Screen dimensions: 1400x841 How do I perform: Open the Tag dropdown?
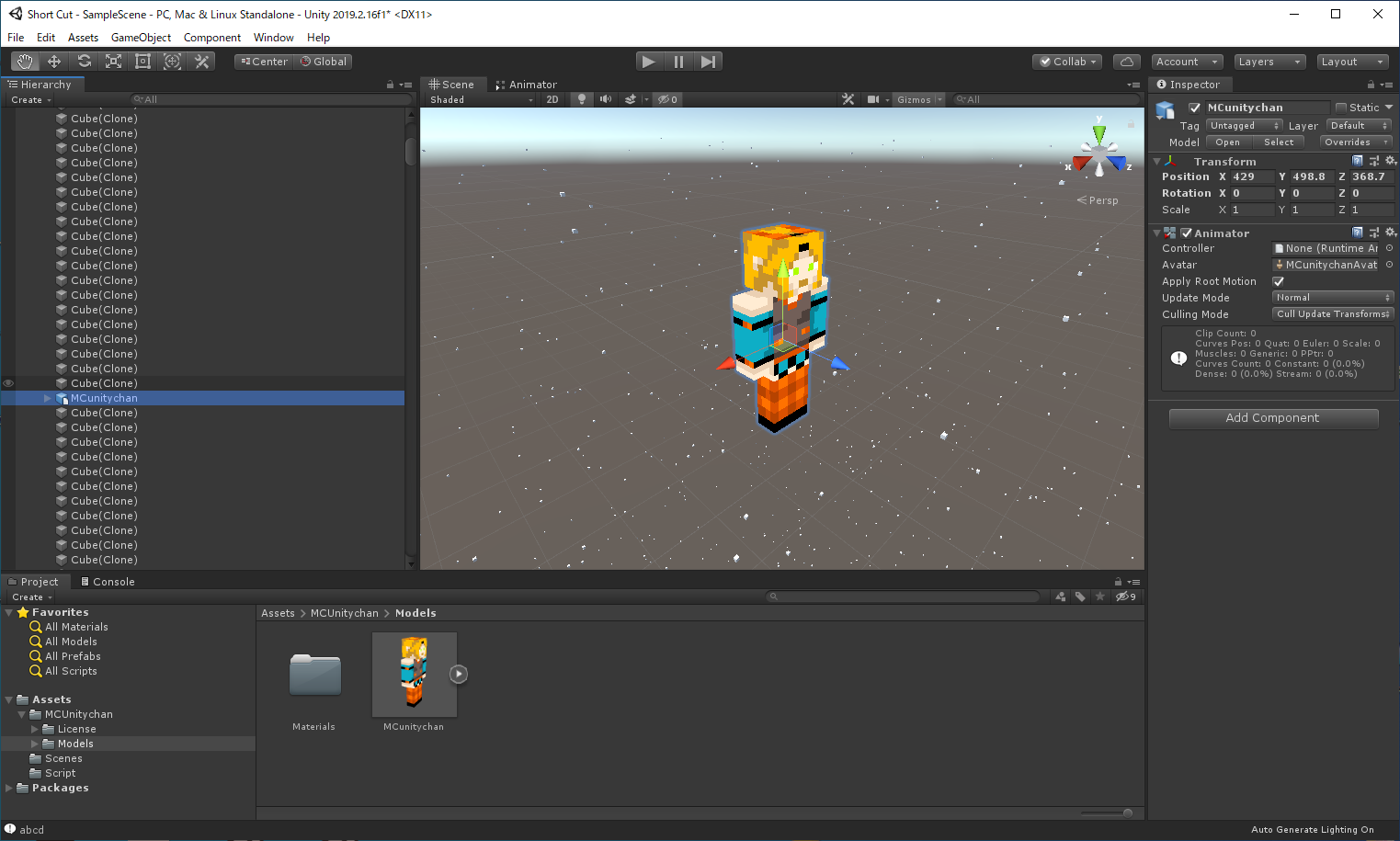click(x=1245, y=126)
